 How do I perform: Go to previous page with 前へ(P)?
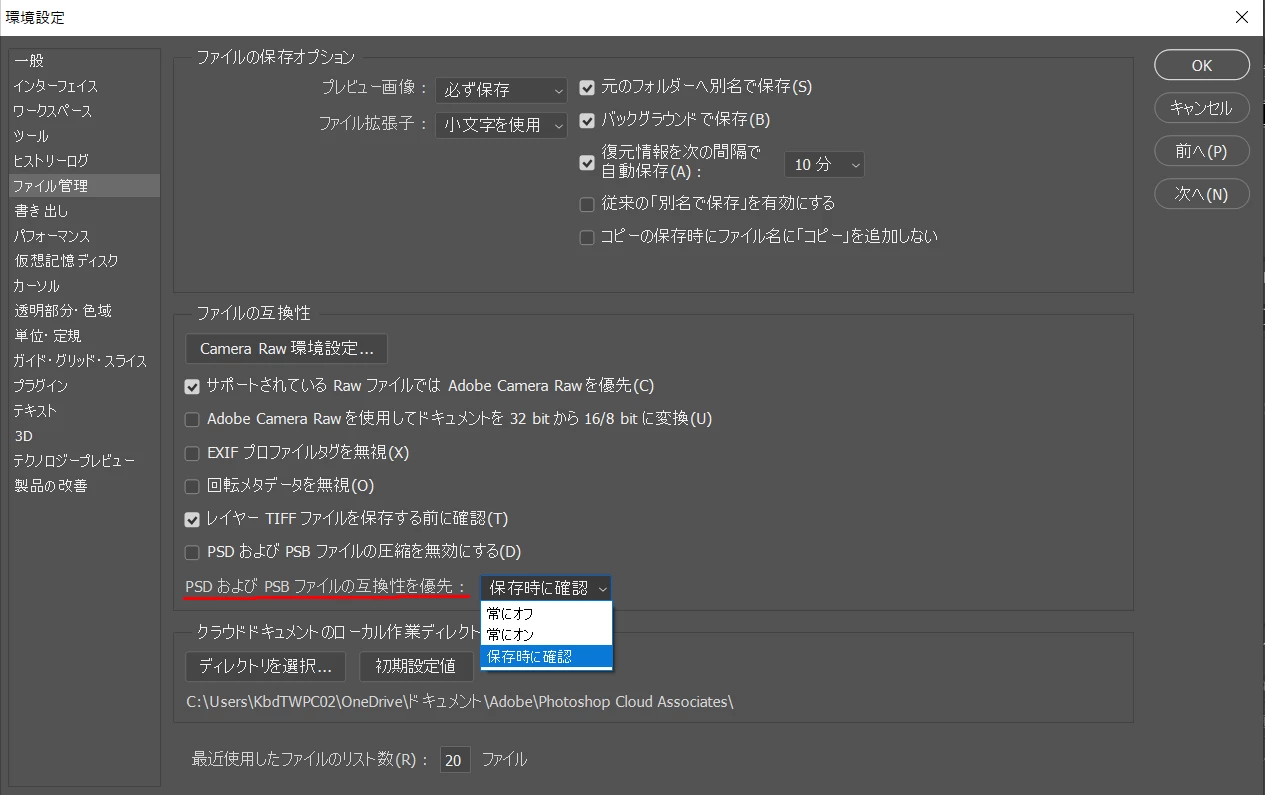point(1202,151)
